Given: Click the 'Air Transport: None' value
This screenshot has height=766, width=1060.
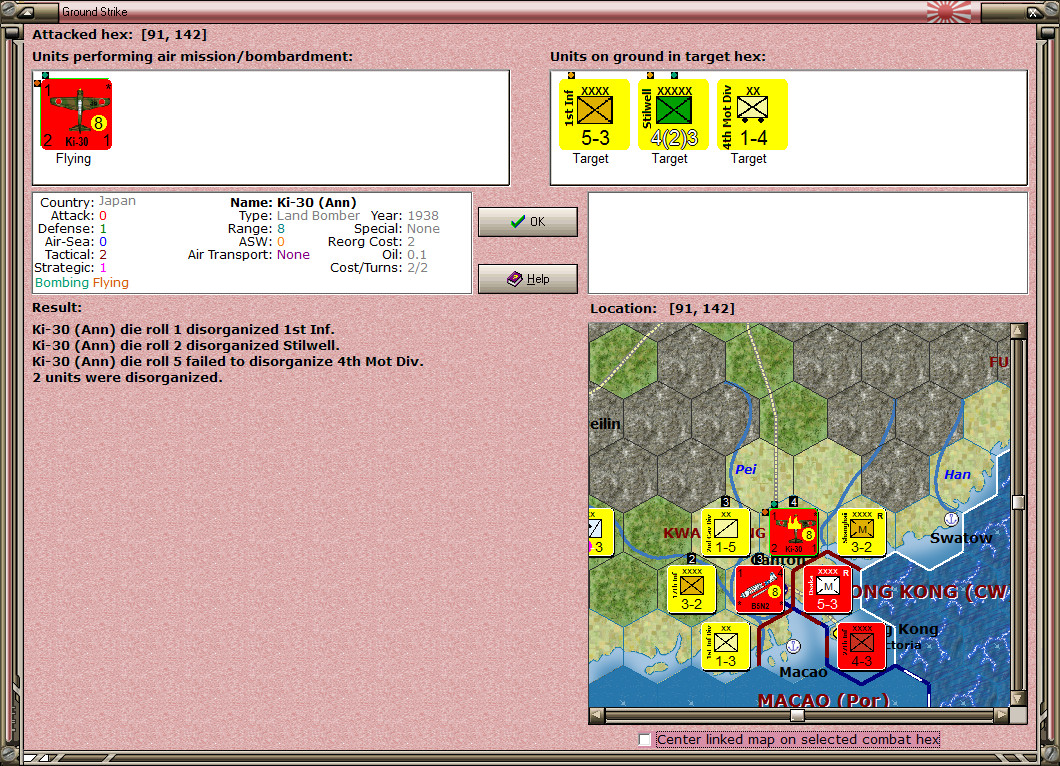Looking at the screenshot, I should [293, 255].
